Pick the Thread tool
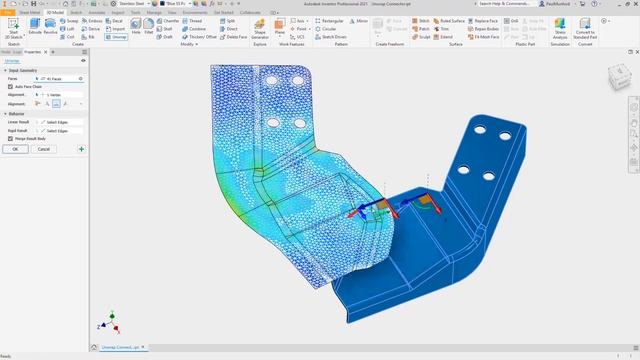Screen dimensions: 640x360 [x=192, y=21]
